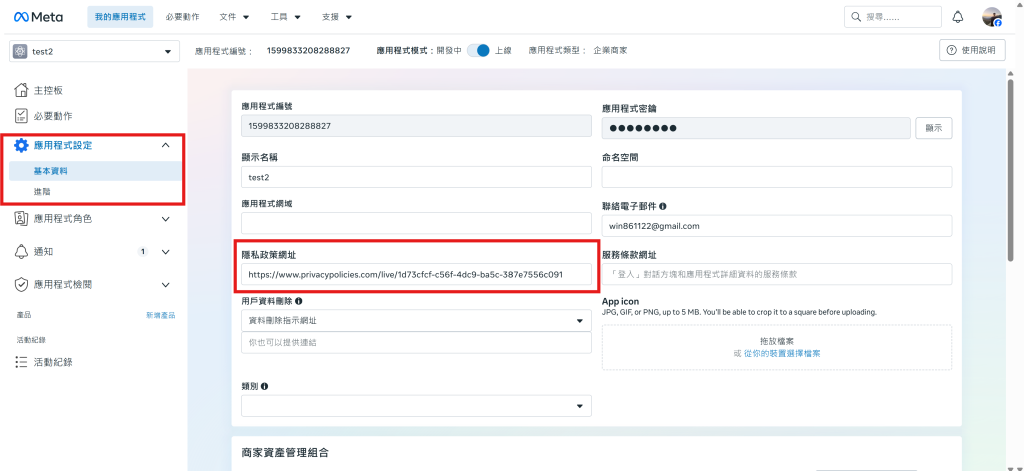Click the 應用程式編號 read-only field

pos(416,125)
